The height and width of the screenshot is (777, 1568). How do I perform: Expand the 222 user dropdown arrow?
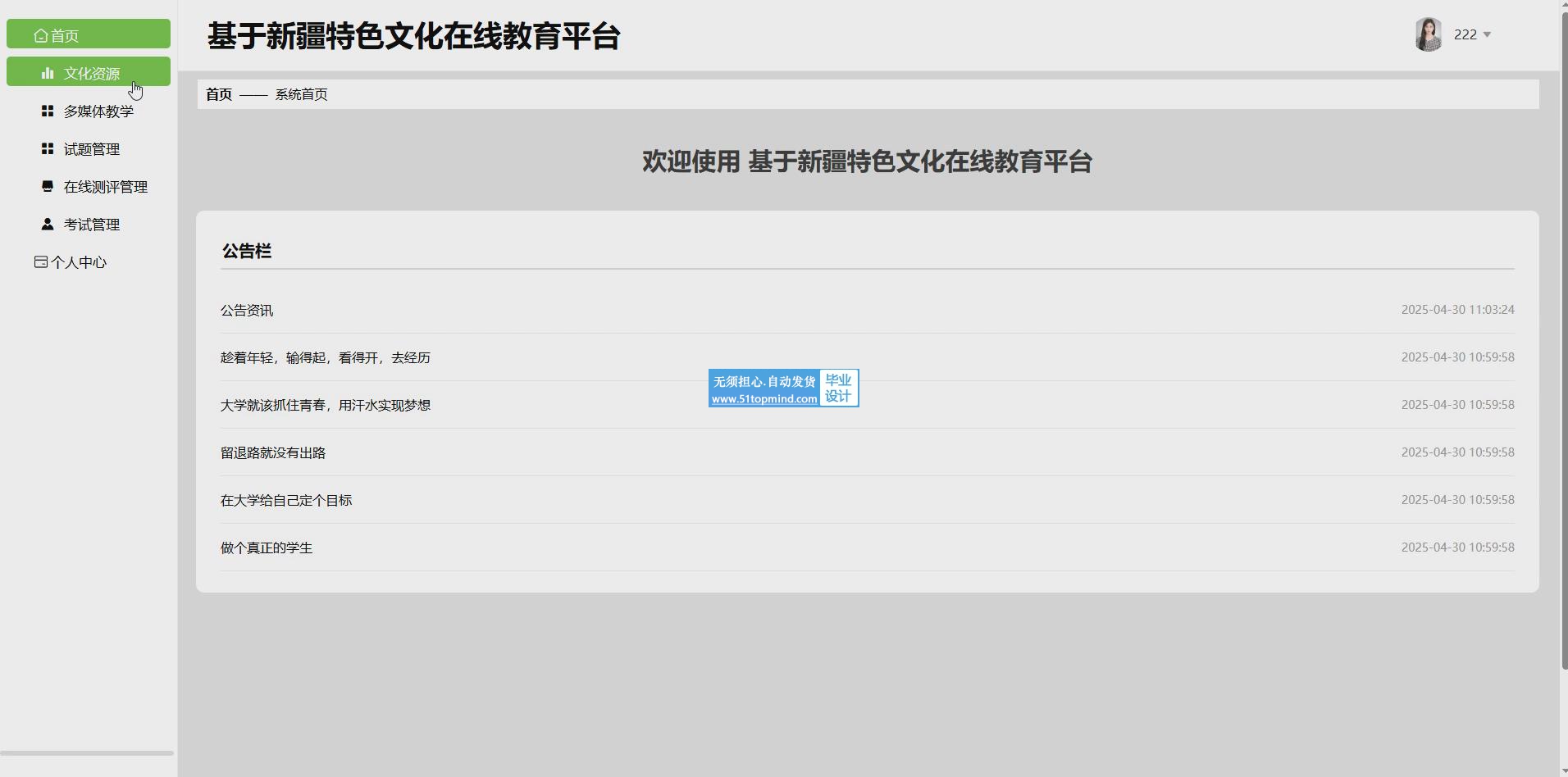coord(1487,34)
